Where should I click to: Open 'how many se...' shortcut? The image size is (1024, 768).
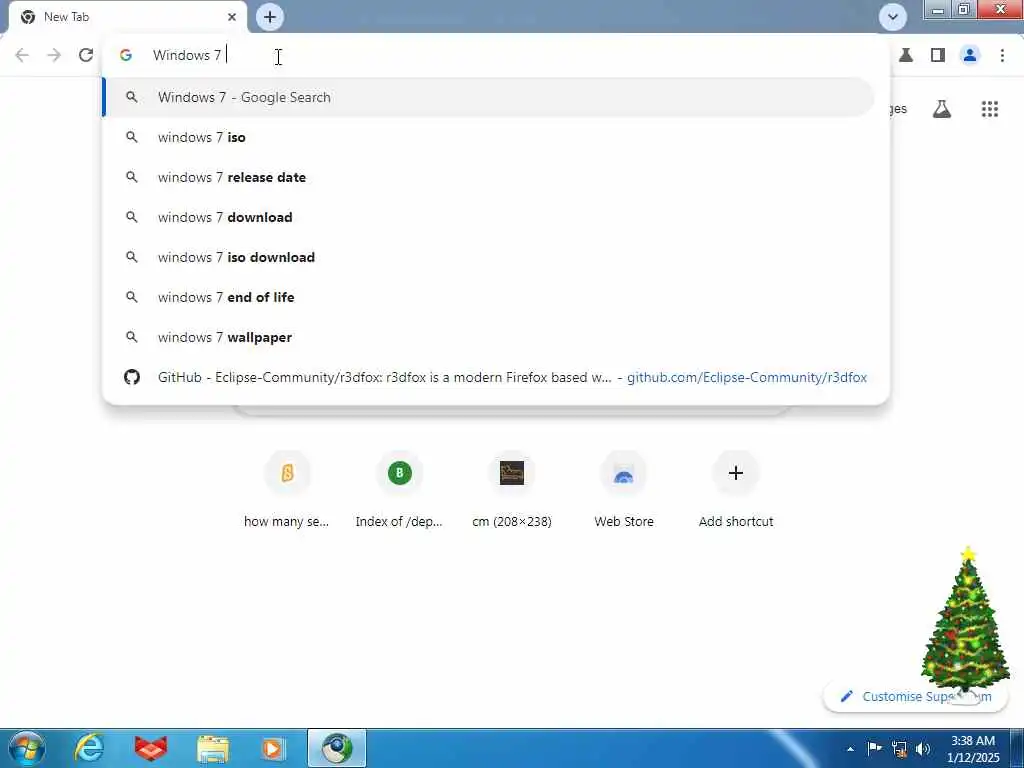(287, 488)
